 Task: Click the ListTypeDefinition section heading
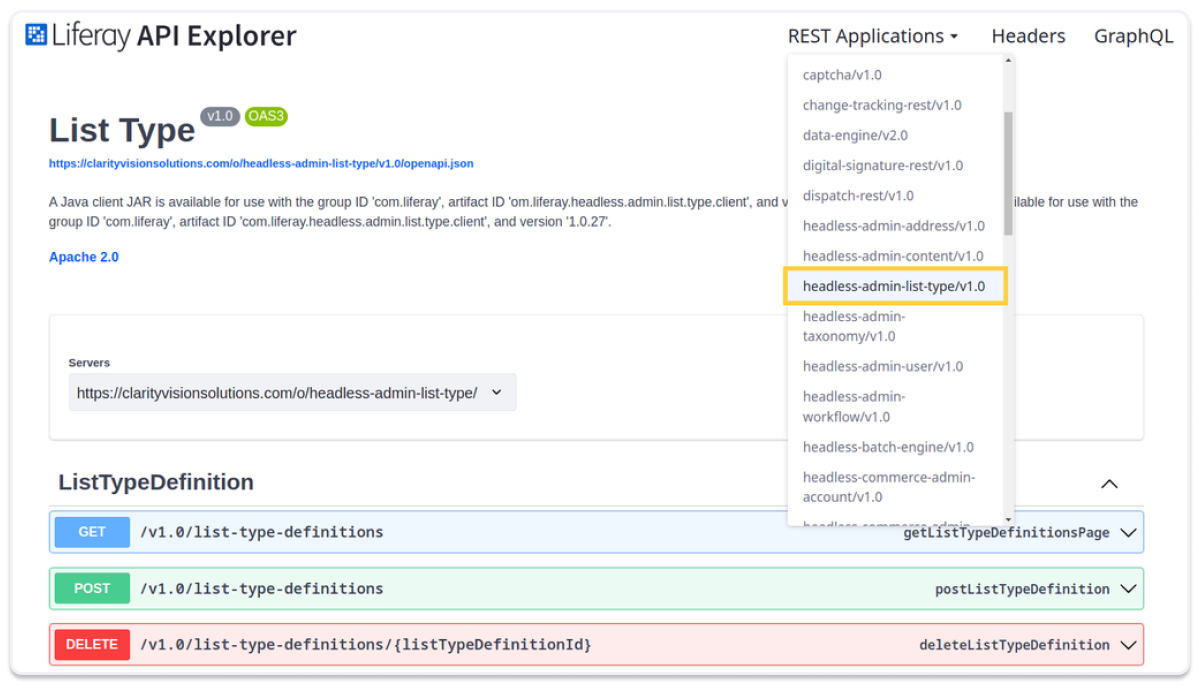(156, 482)
